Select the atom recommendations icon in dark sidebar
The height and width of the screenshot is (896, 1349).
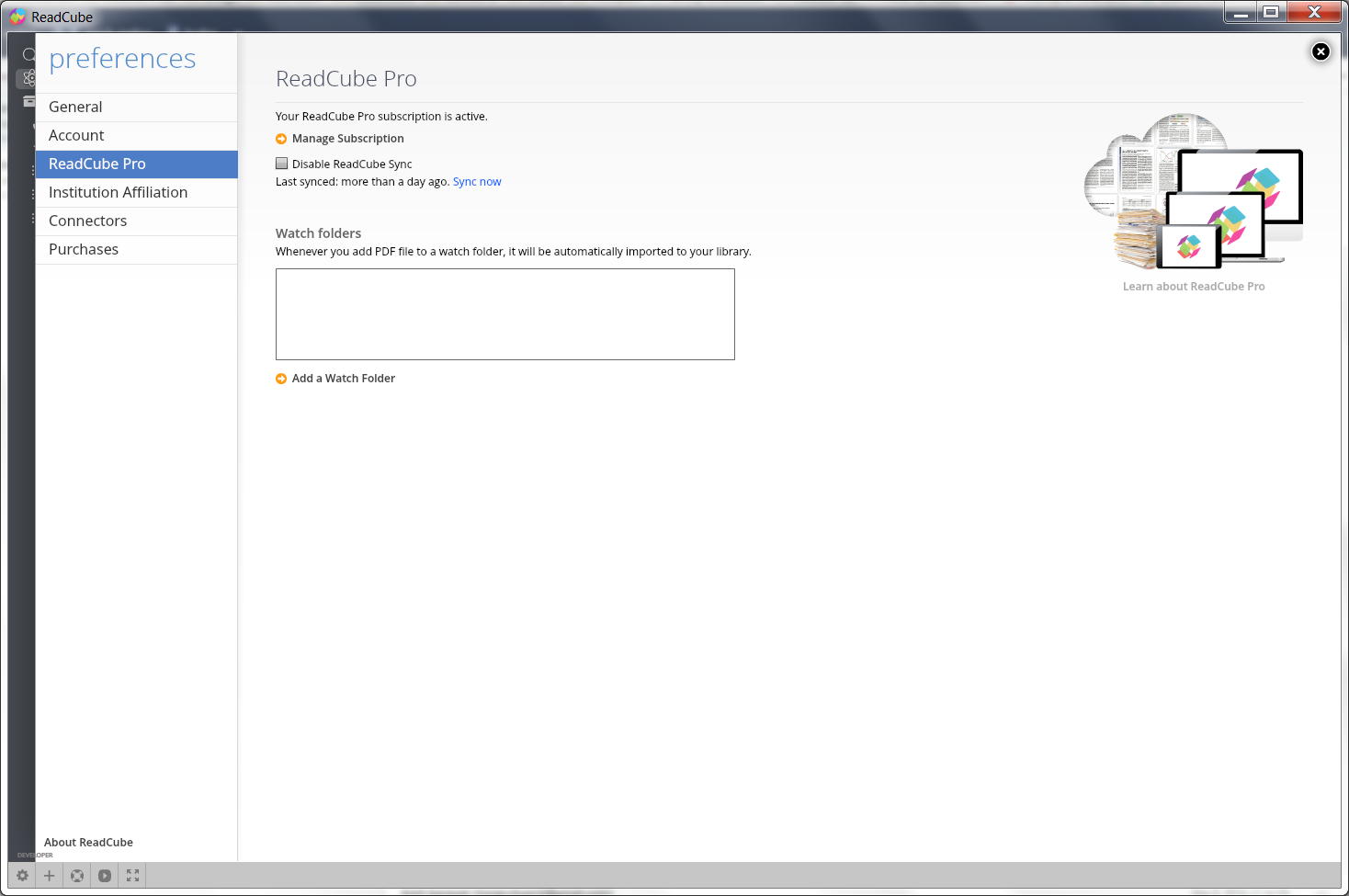(28, 78)
